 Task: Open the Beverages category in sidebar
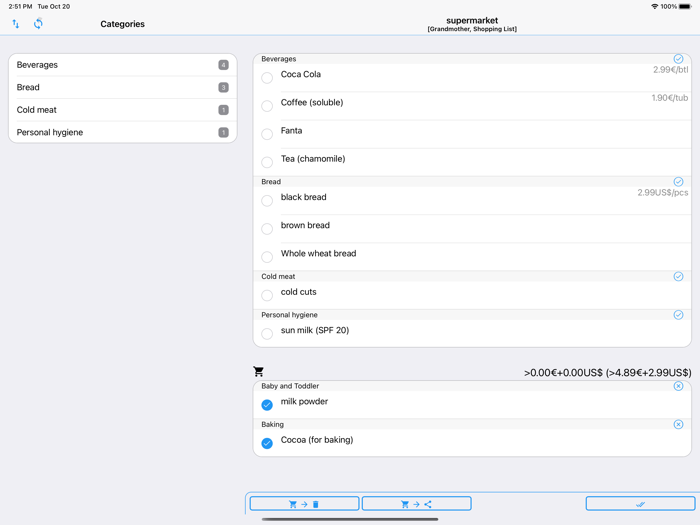click(x=122, y=65)
